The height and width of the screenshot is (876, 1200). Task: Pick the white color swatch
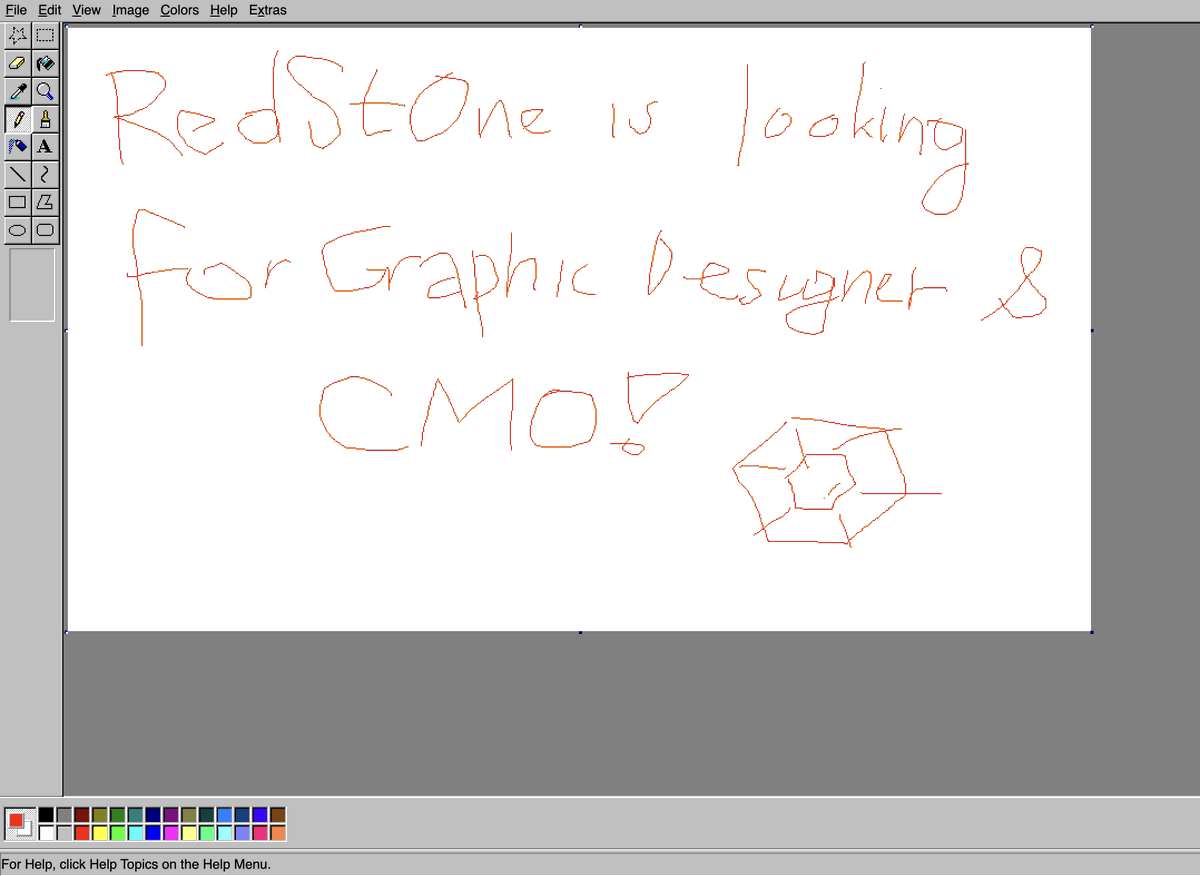(46, 833)
